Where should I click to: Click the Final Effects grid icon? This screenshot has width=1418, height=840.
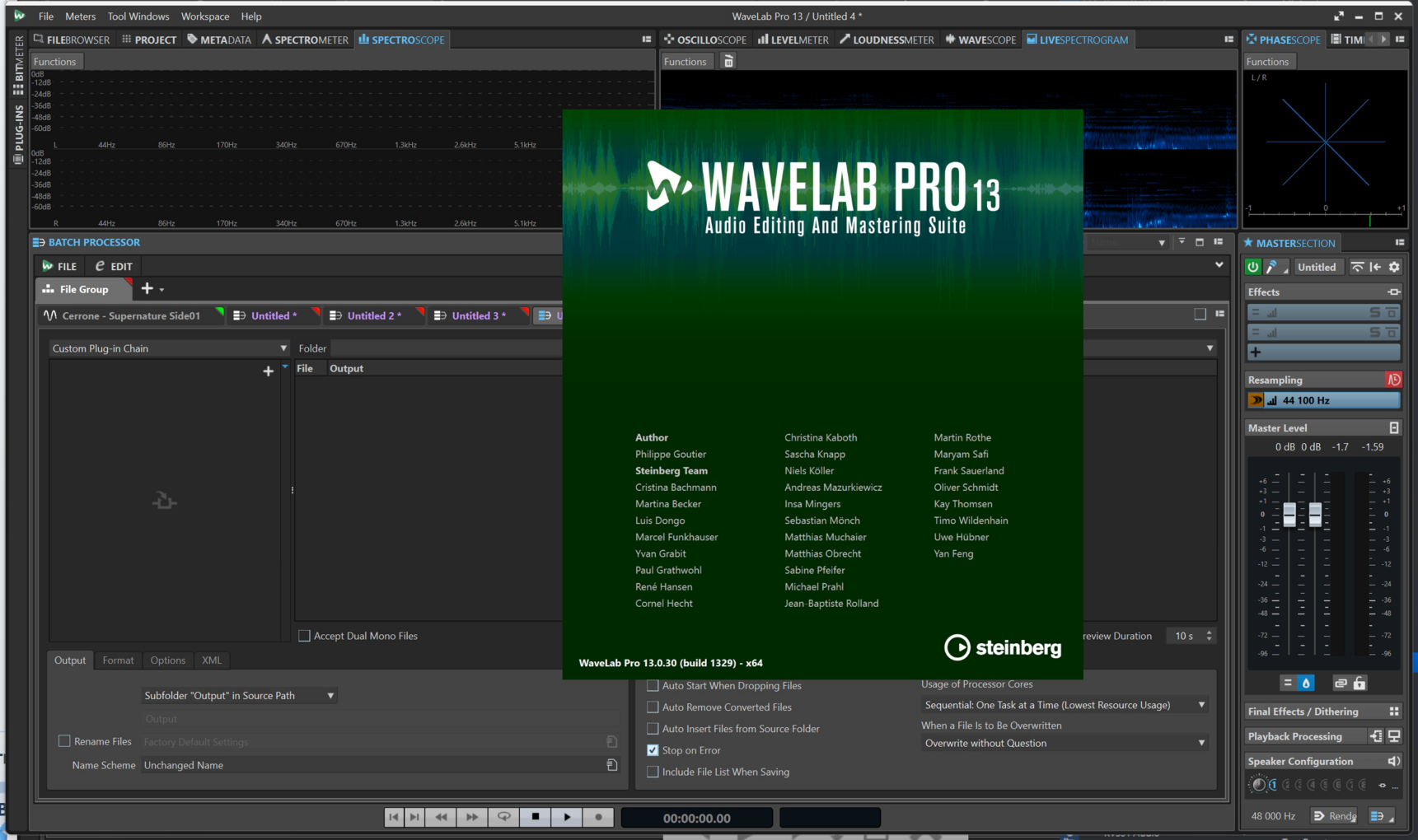coord(1393,712)
